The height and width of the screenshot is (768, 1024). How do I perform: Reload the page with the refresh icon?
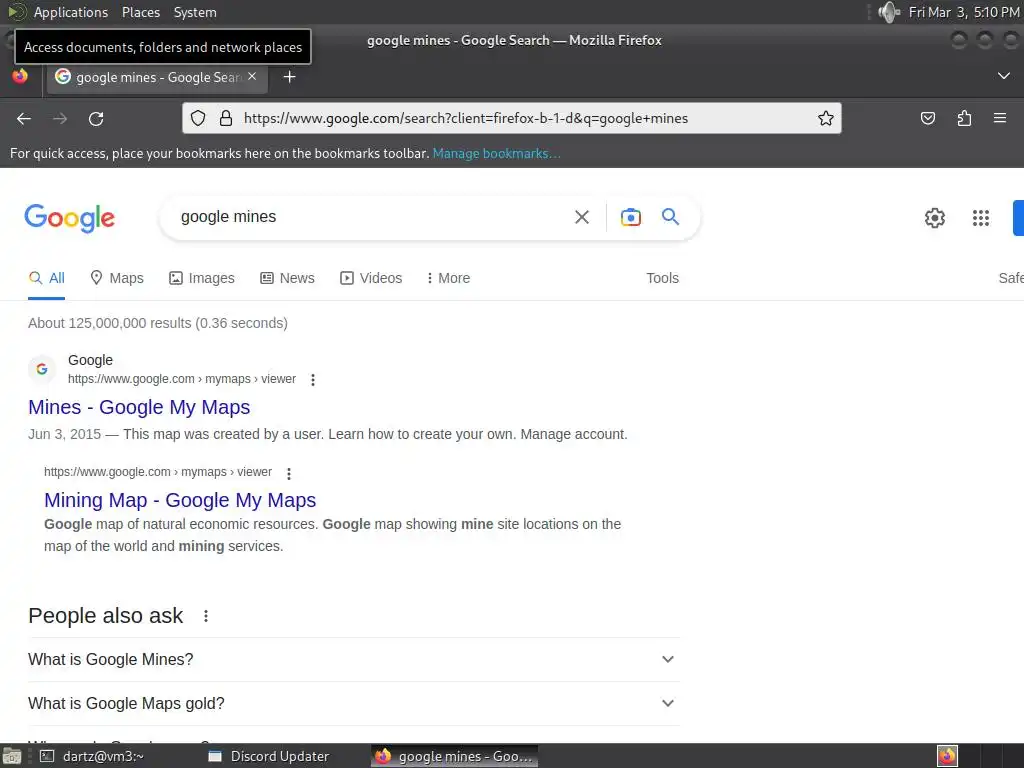click(x=96, y=118)
